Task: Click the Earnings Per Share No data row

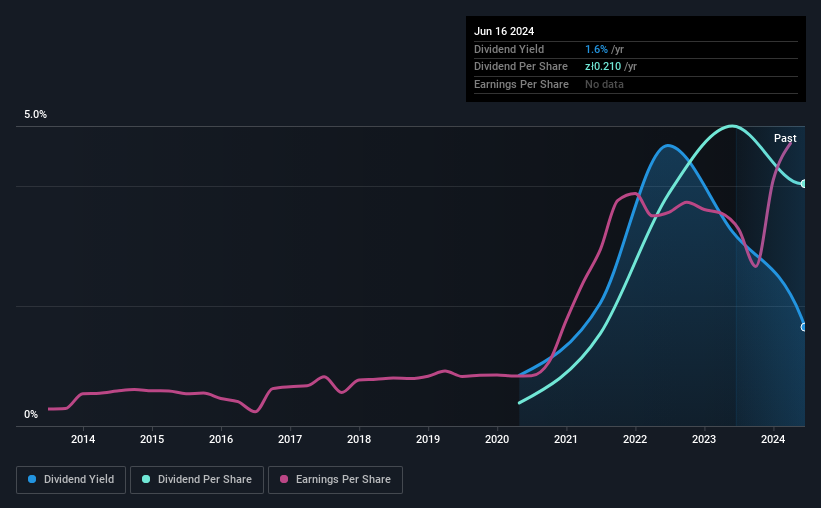Action: coord(636,84)
